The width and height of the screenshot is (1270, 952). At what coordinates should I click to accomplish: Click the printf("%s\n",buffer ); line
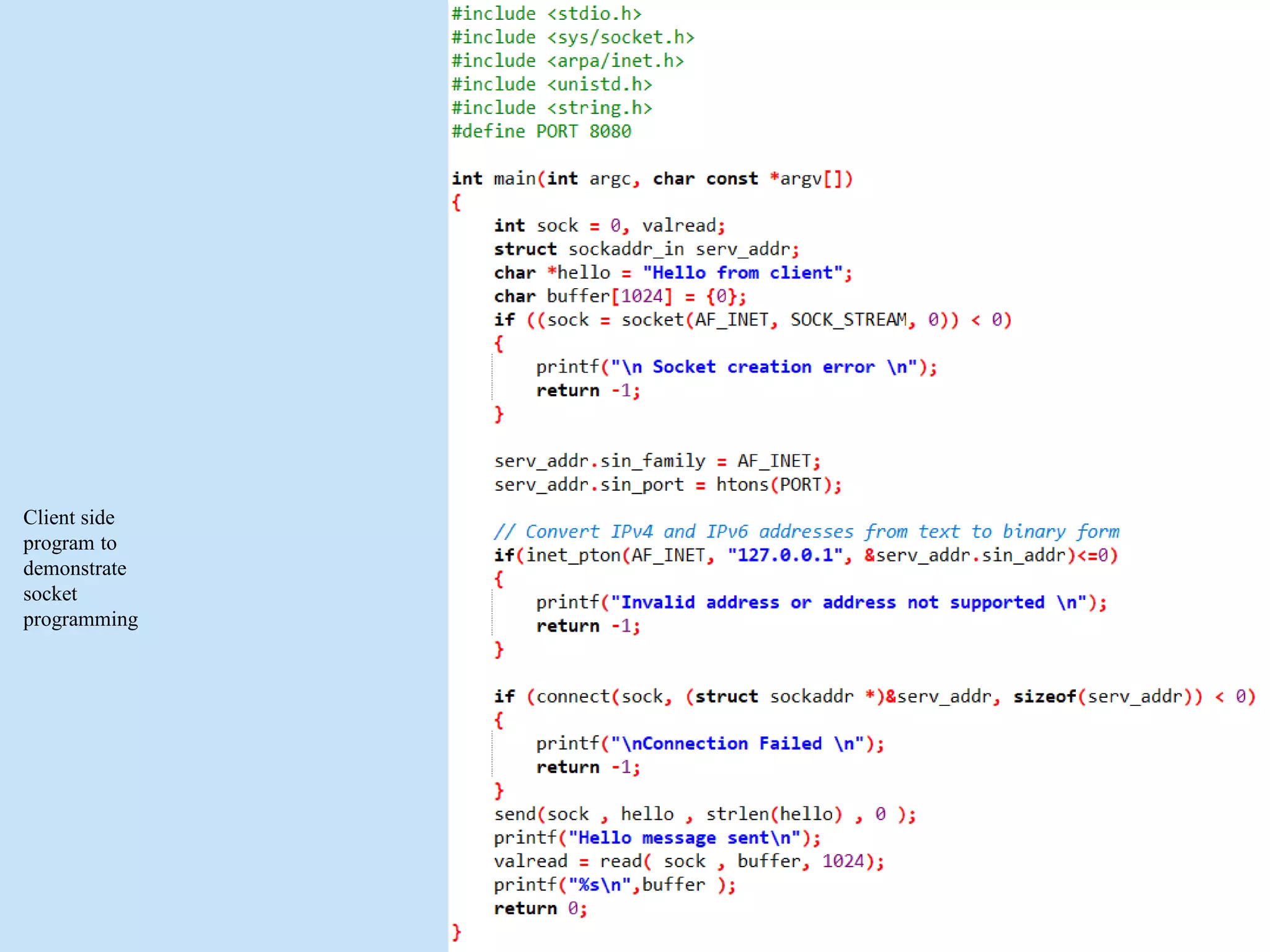point(615,885)
